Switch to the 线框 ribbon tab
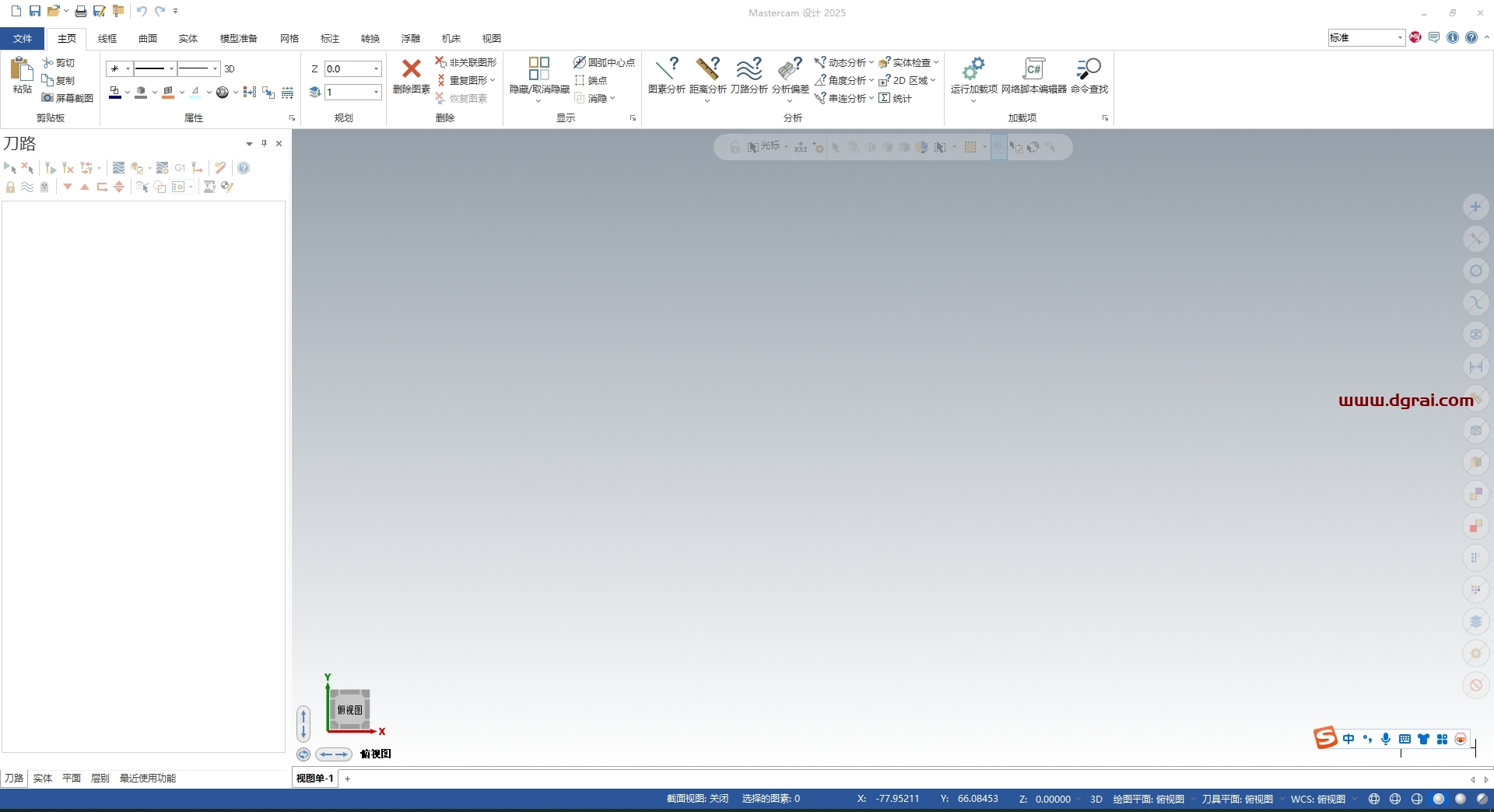1494x812 pixels. [107, 39]
